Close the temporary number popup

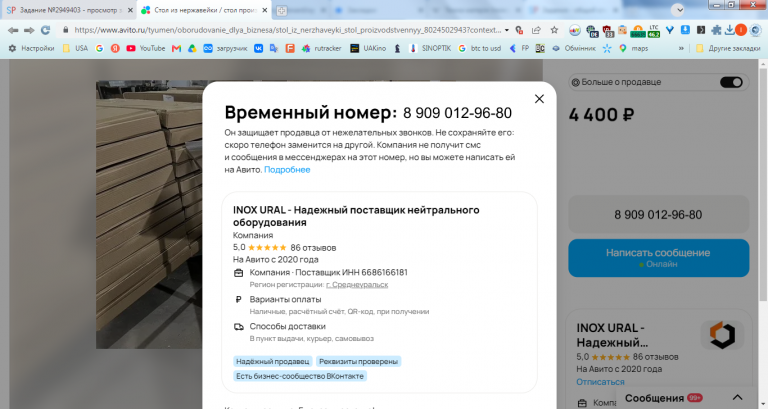539,99
